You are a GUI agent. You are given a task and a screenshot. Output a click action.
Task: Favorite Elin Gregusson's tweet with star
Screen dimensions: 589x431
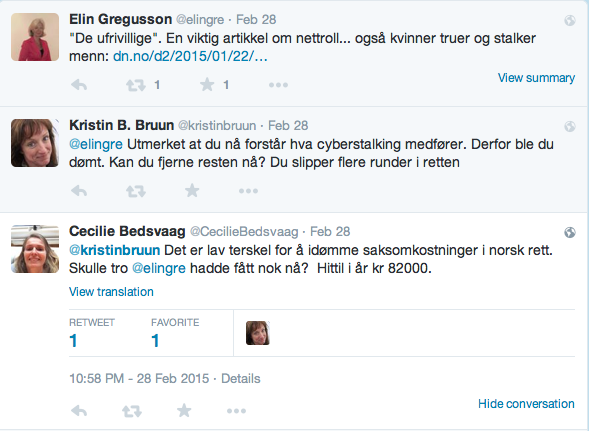[x=207, y=85]
